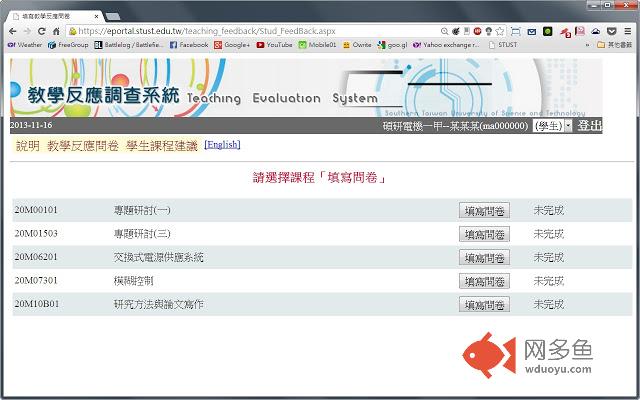This screenshot has width=640, height=400.
Task: Open the STUST bookmark
Action: (503, 45)
